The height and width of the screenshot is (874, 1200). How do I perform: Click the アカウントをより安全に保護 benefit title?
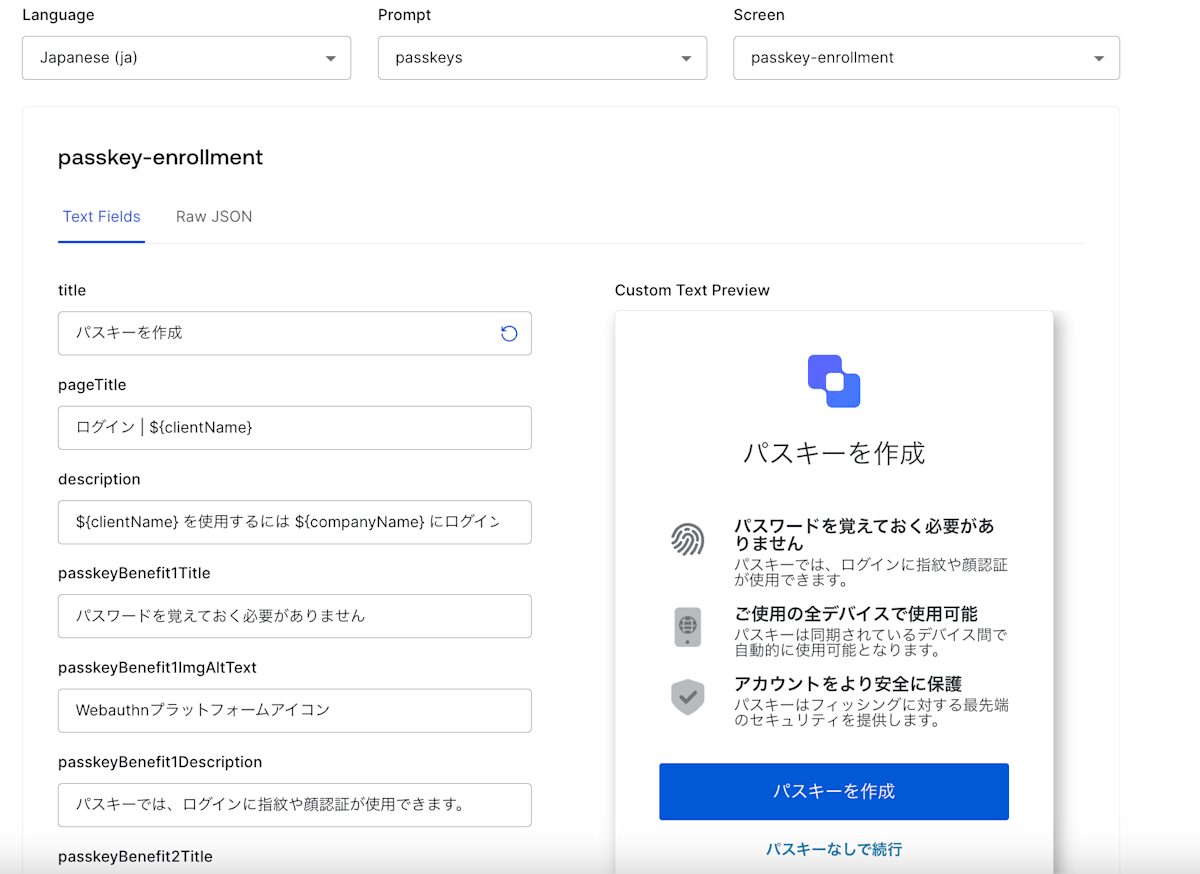click(848, 685)
